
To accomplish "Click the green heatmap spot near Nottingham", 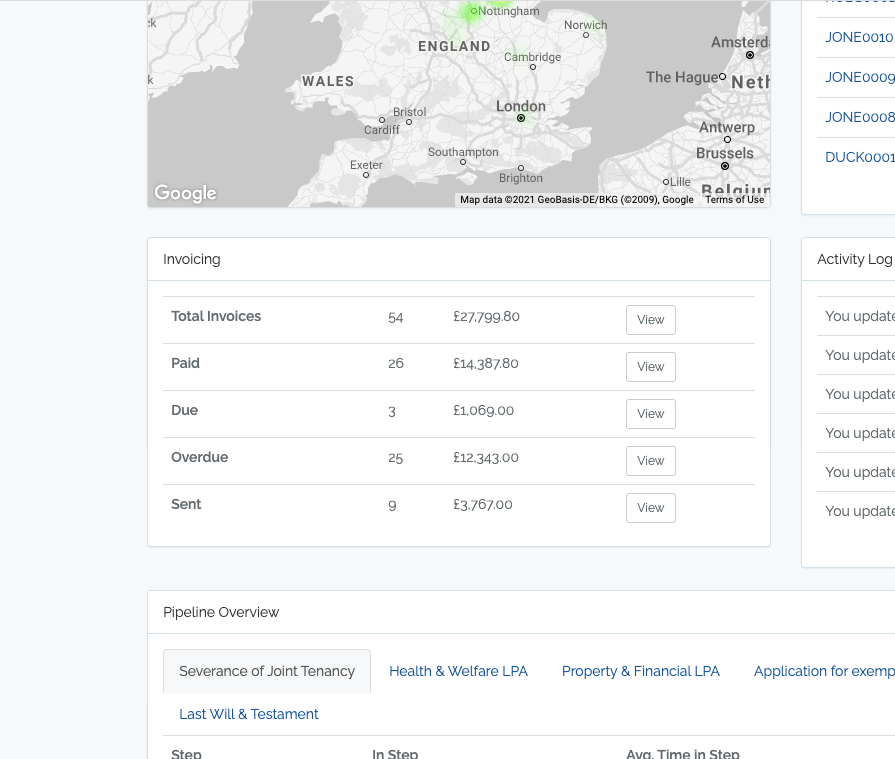I will (x=473, y=14).
